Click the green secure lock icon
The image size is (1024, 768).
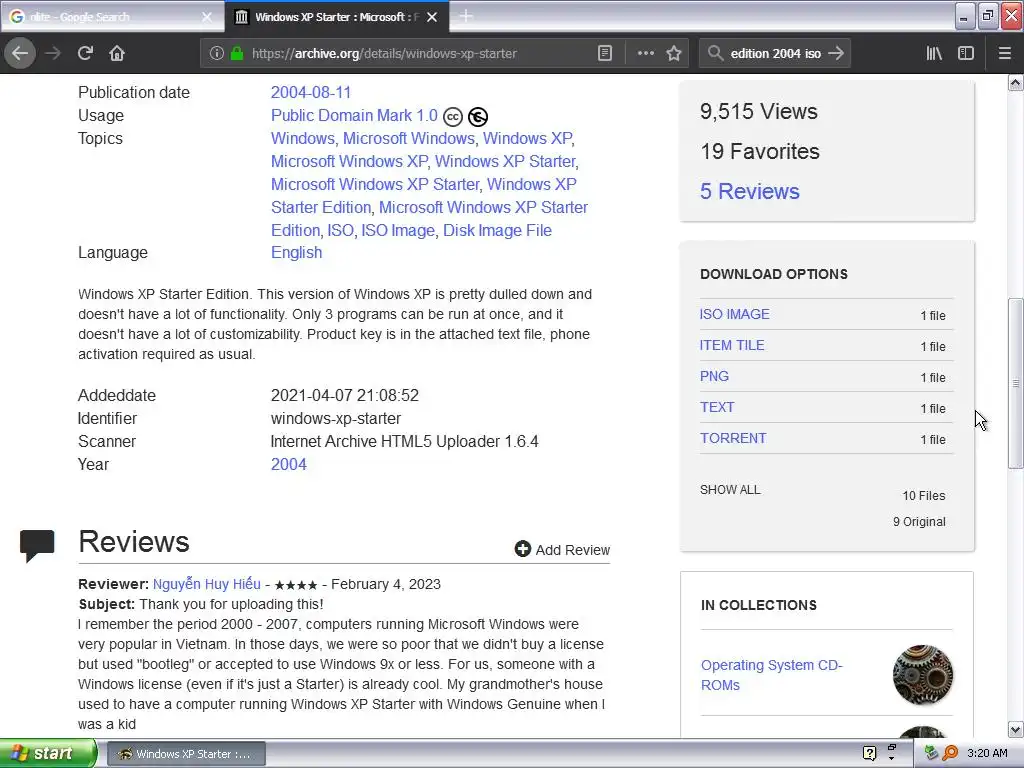tap(236, 53)
